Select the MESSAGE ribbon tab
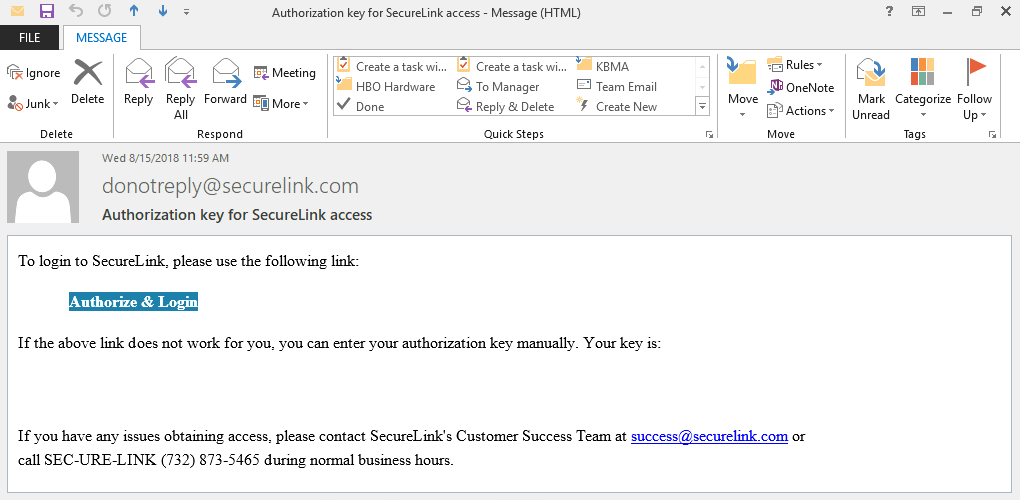 click(101, 38)
